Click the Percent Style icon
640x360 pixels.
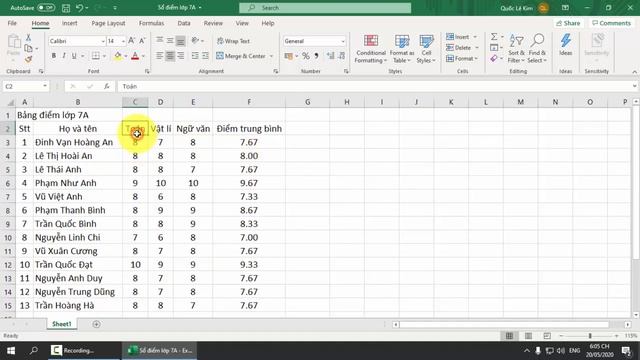pos(306,56)
